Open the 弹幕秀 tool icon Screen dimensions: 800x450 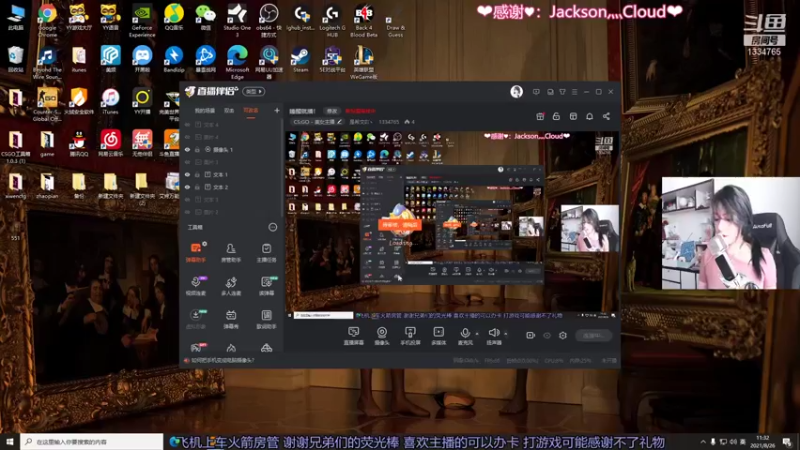click(231, 319)
